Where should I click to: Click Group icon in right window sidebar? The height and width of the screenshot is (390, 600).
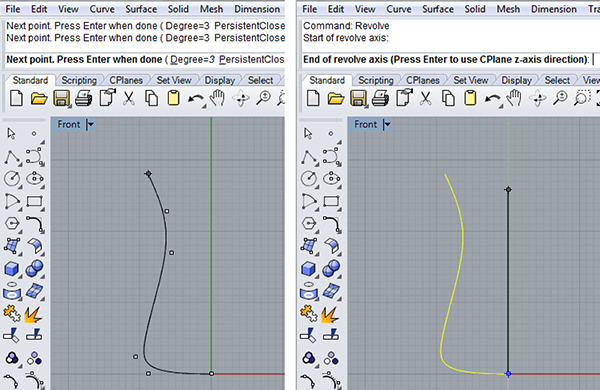(x=308, y=358)
